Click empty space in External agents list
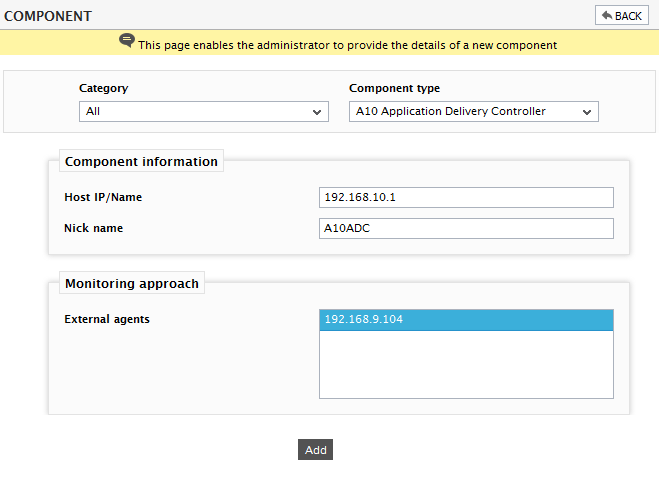This screenshot has height=477, width=659. tap(466, 364)
